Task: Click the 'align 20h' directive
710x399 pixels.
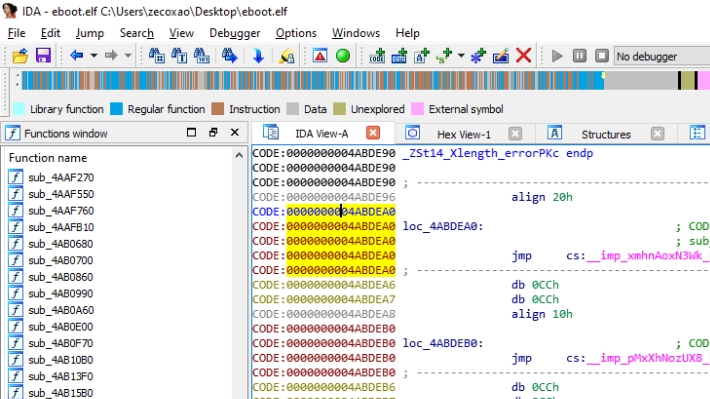Action: [x=542, y=197]
